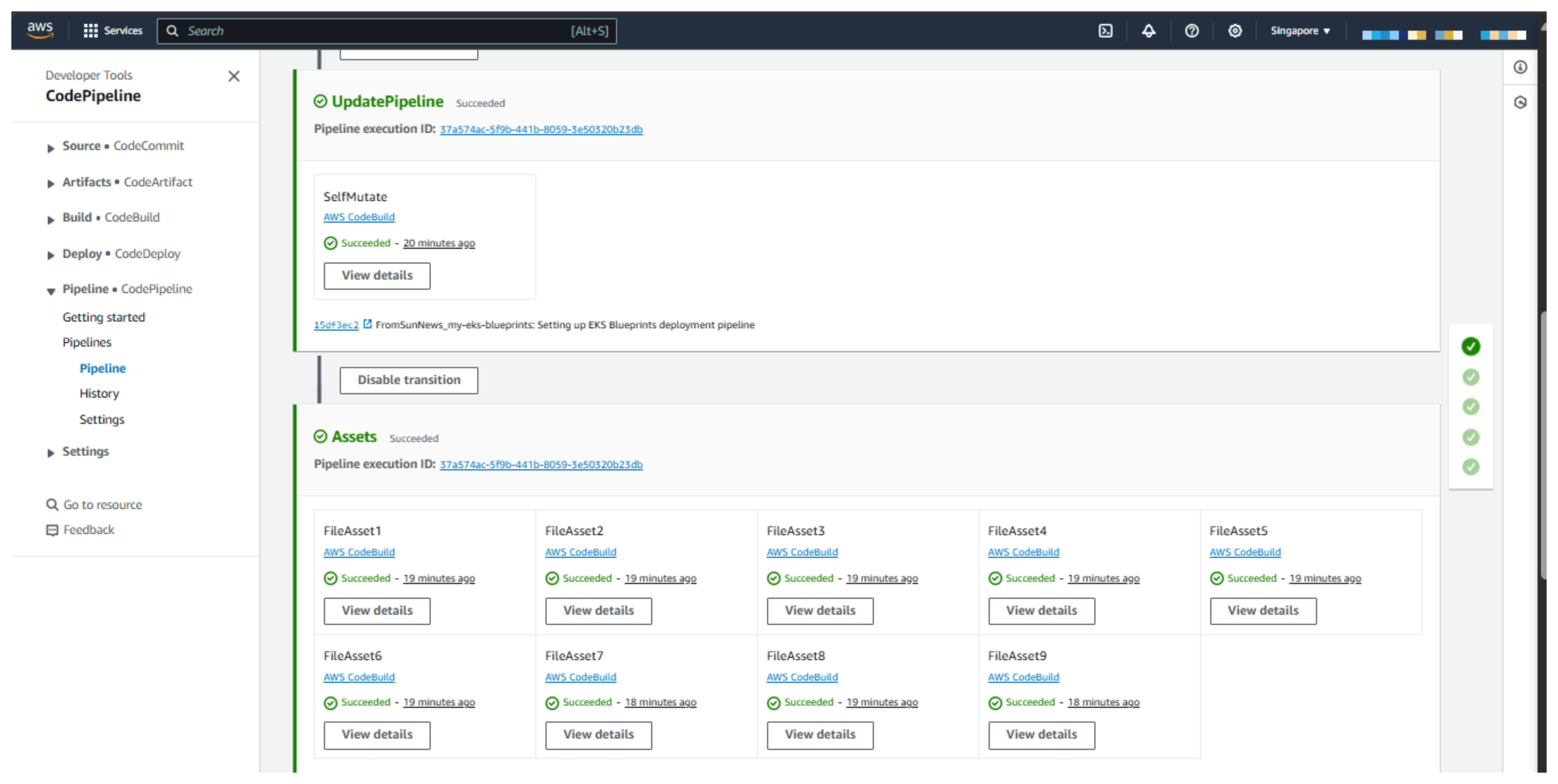Expand the Deploy CodeDeploy section
Image resolution: width=1558 pixels, height=784 pixels.
(51, 255)
